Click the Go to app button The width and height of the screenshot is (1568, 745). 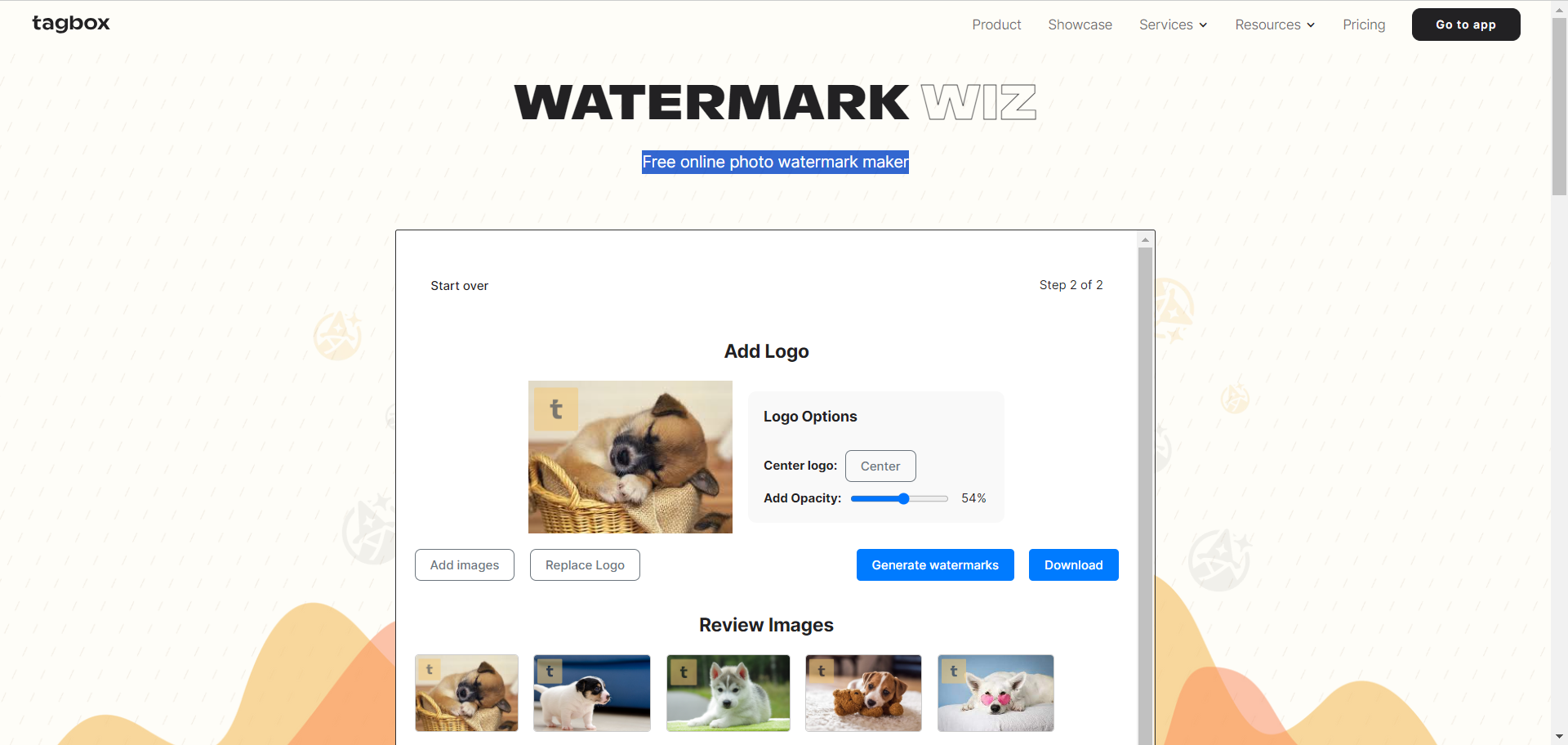point(1466,25)
